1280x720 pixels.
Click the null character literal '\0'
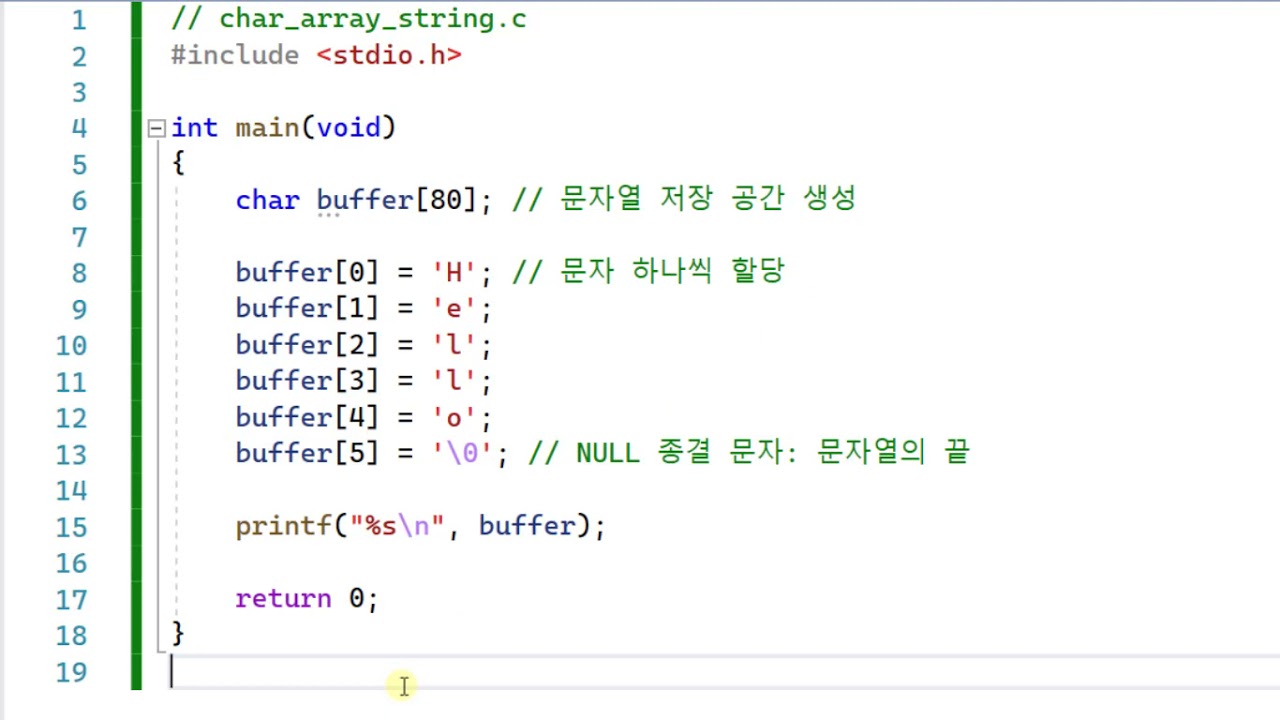coord(461,453)
